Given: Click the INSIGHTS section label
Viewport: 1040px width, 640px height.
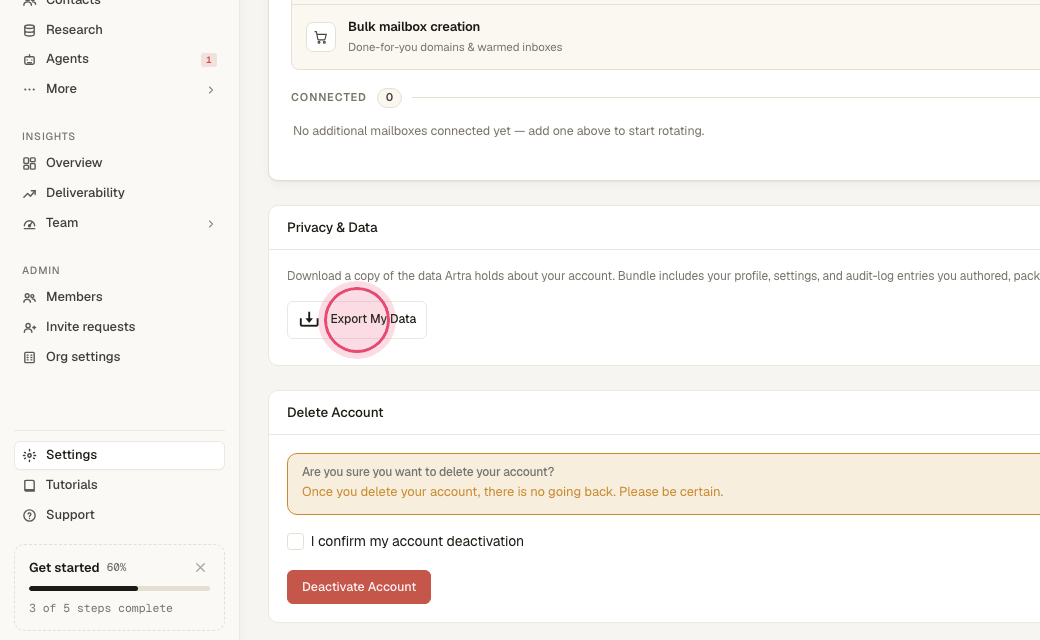Looking at the screenshot, I should tap(48, 137).
